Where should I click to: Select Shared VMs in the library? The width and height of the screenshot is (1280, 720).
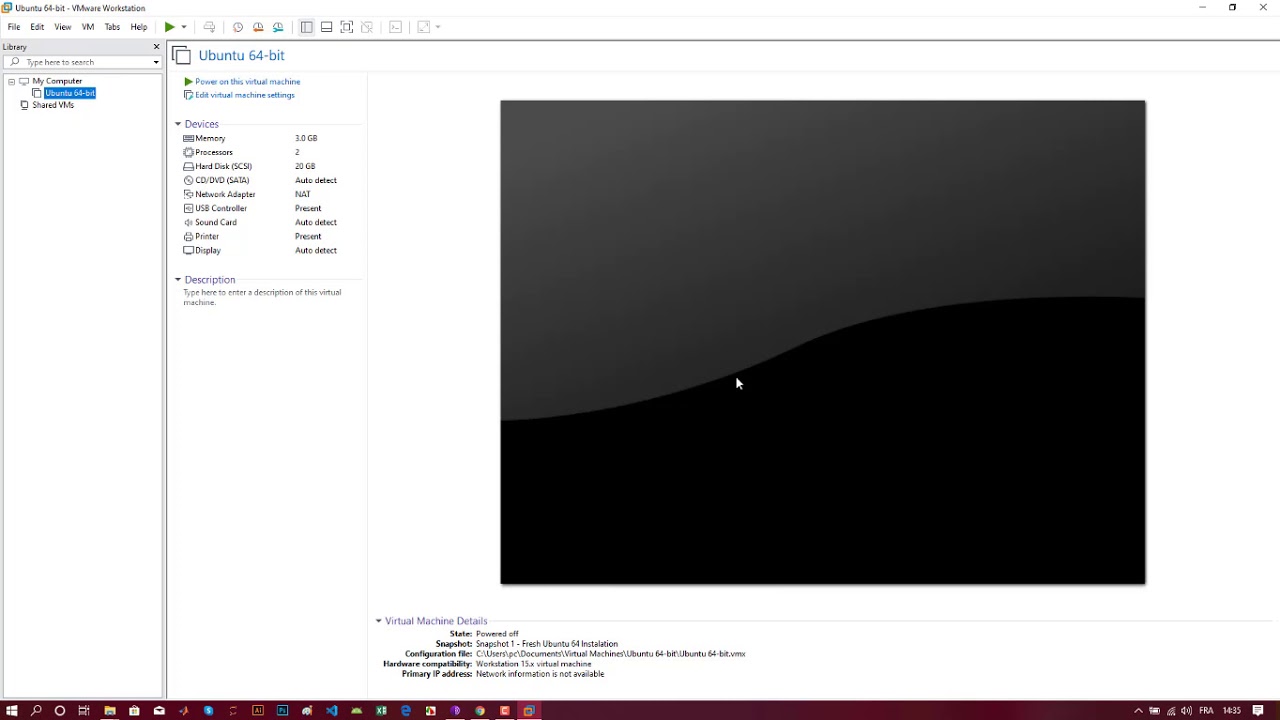53,105
